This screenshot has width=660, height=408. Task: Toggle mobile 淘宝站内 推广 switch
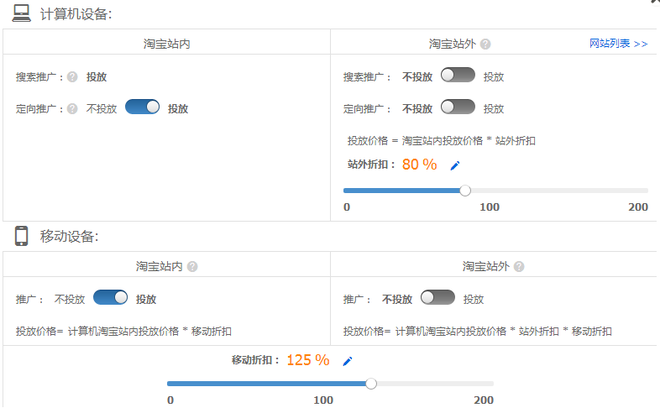[110, 298]
